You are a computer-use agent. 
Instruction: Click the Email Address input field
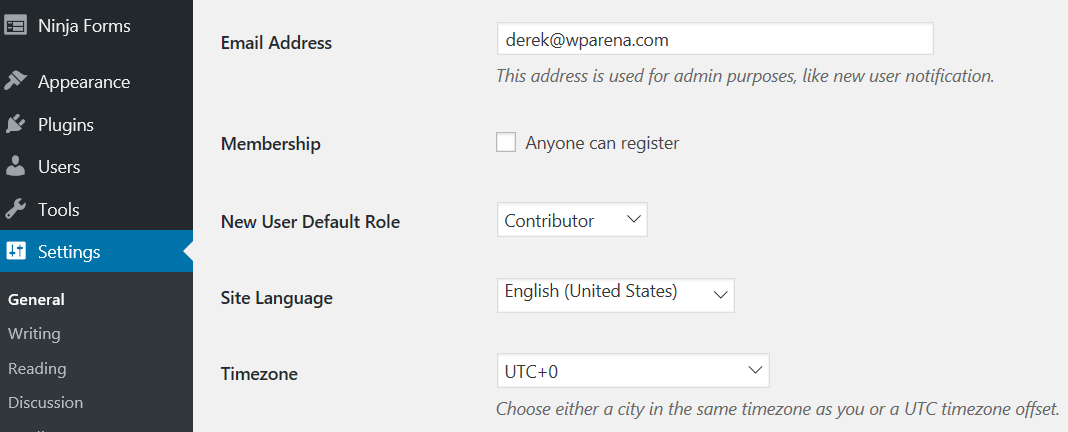(x=715, y=40)
